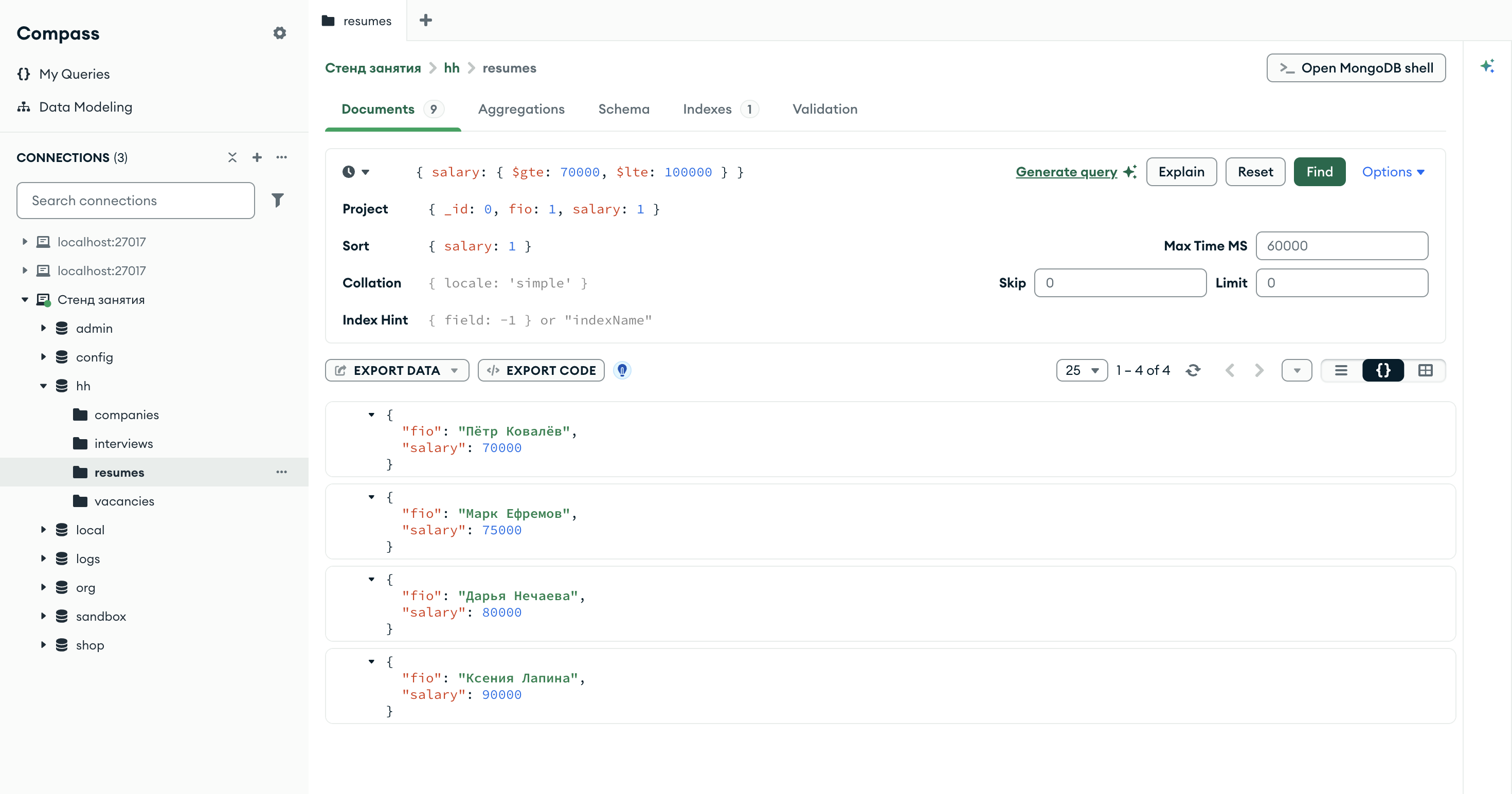Click the connections filter funnel icon

click(x=278, y=200)
